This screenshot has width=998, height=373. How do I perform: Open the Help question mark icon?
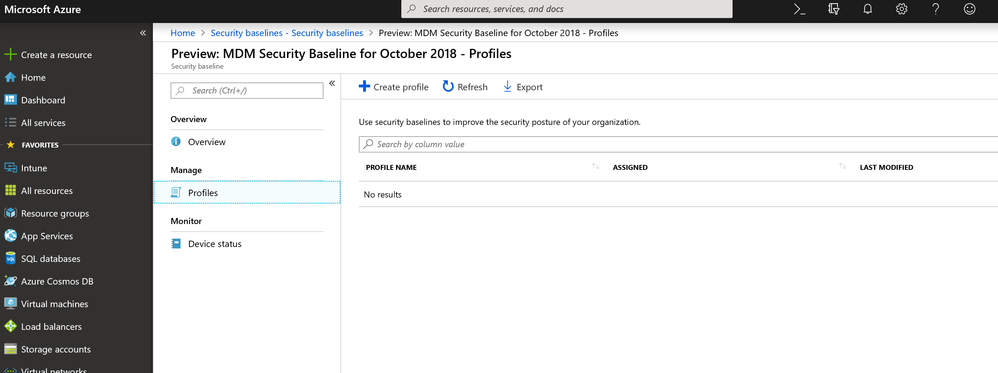click(935, 9)
